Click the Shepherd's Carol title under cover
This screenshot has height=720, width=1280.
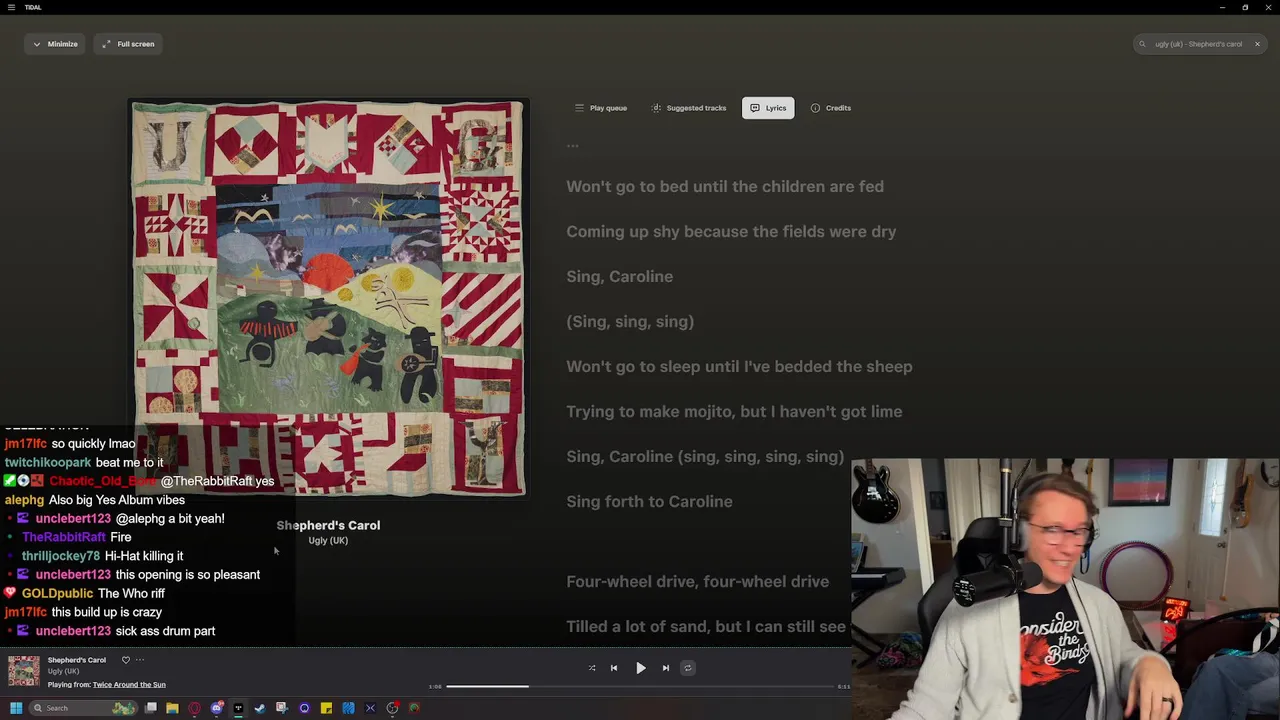click(328, 525)
